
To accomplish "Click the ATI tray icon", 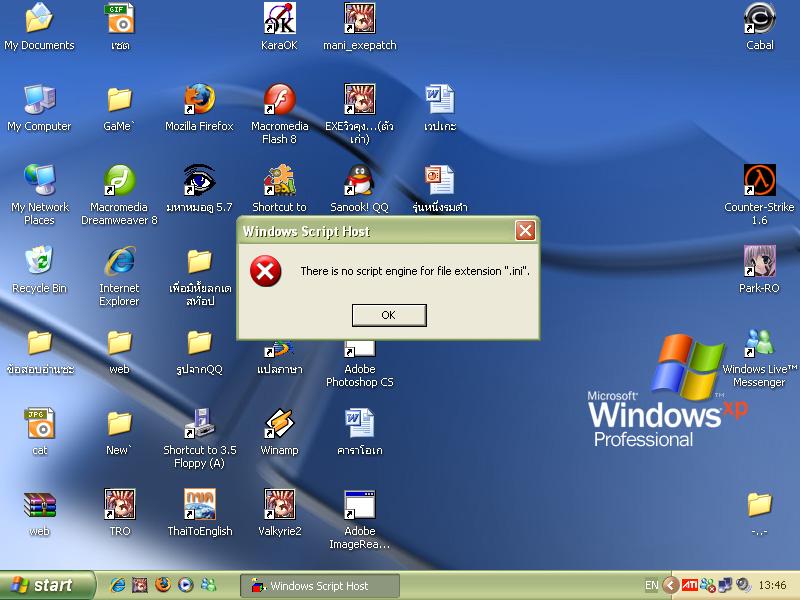I will (689, 585).
